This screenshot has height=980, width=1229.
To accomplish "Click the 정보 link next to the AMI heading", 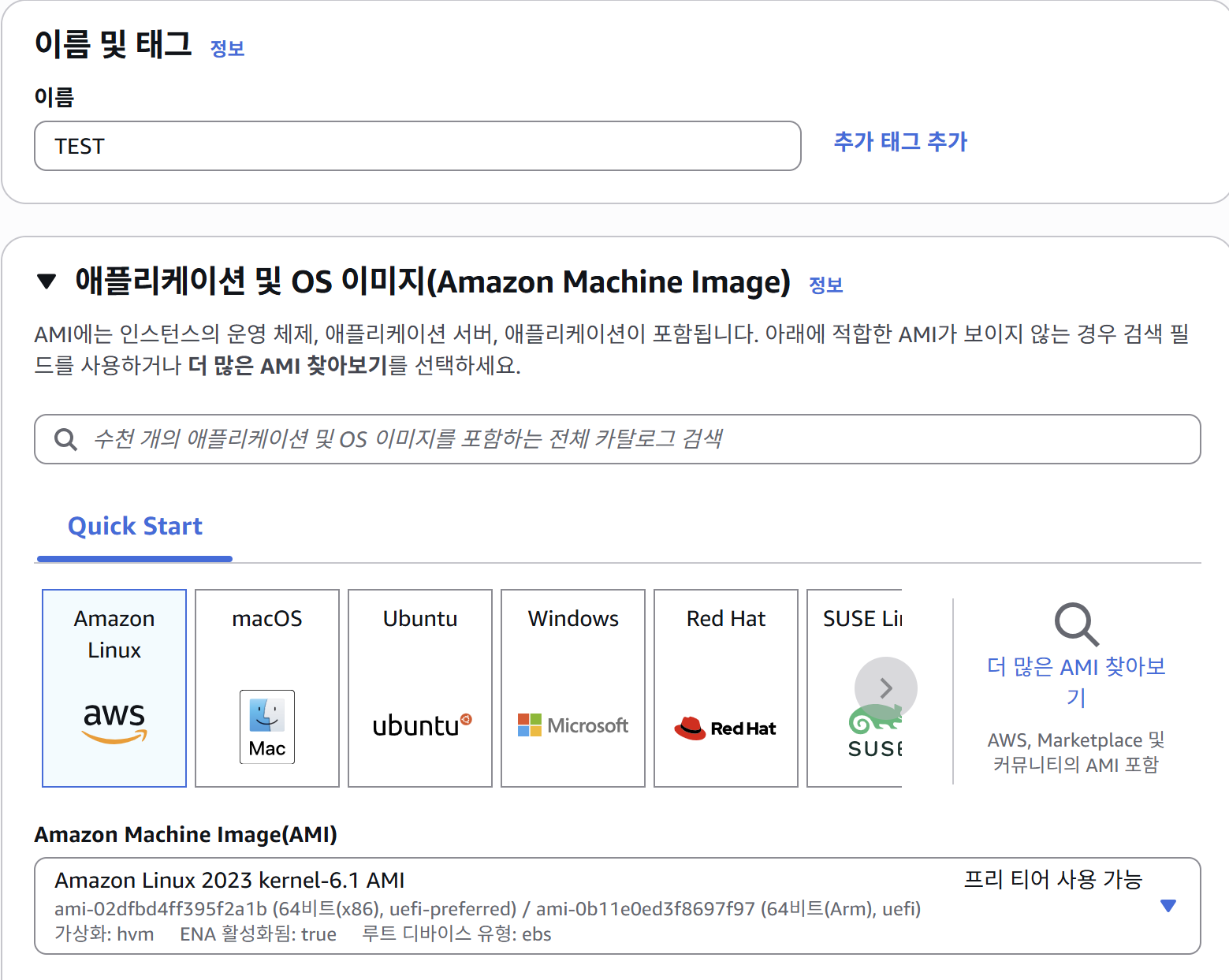I will 825,285.
